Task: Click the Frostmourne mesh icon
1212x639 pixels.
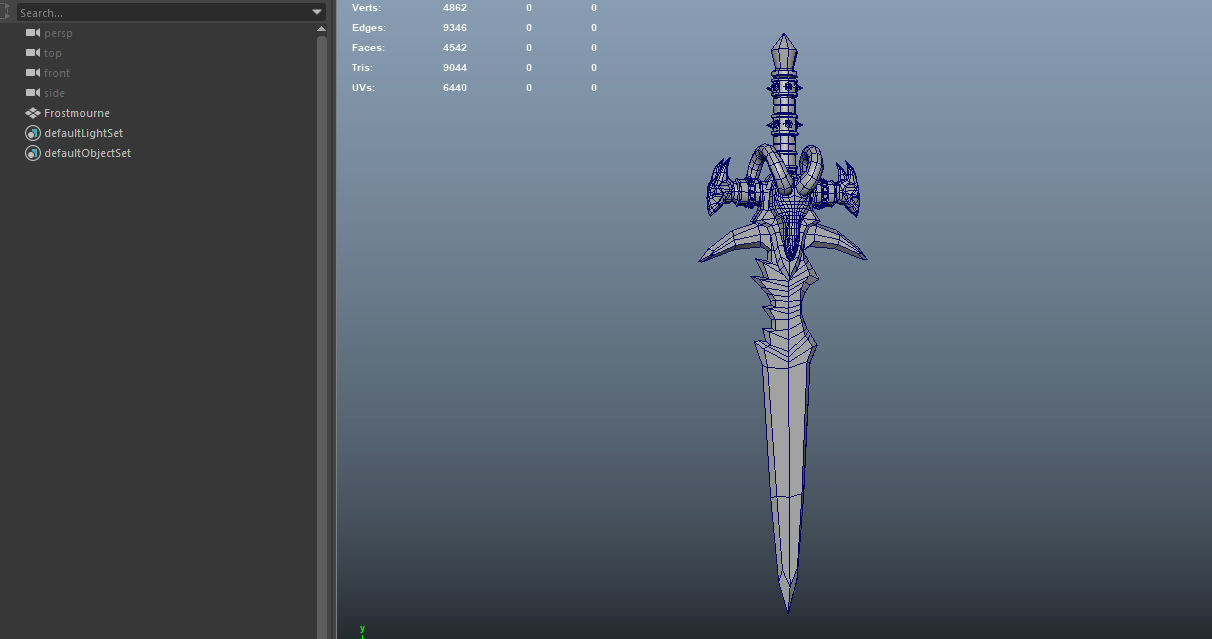Action: point(32,113)
